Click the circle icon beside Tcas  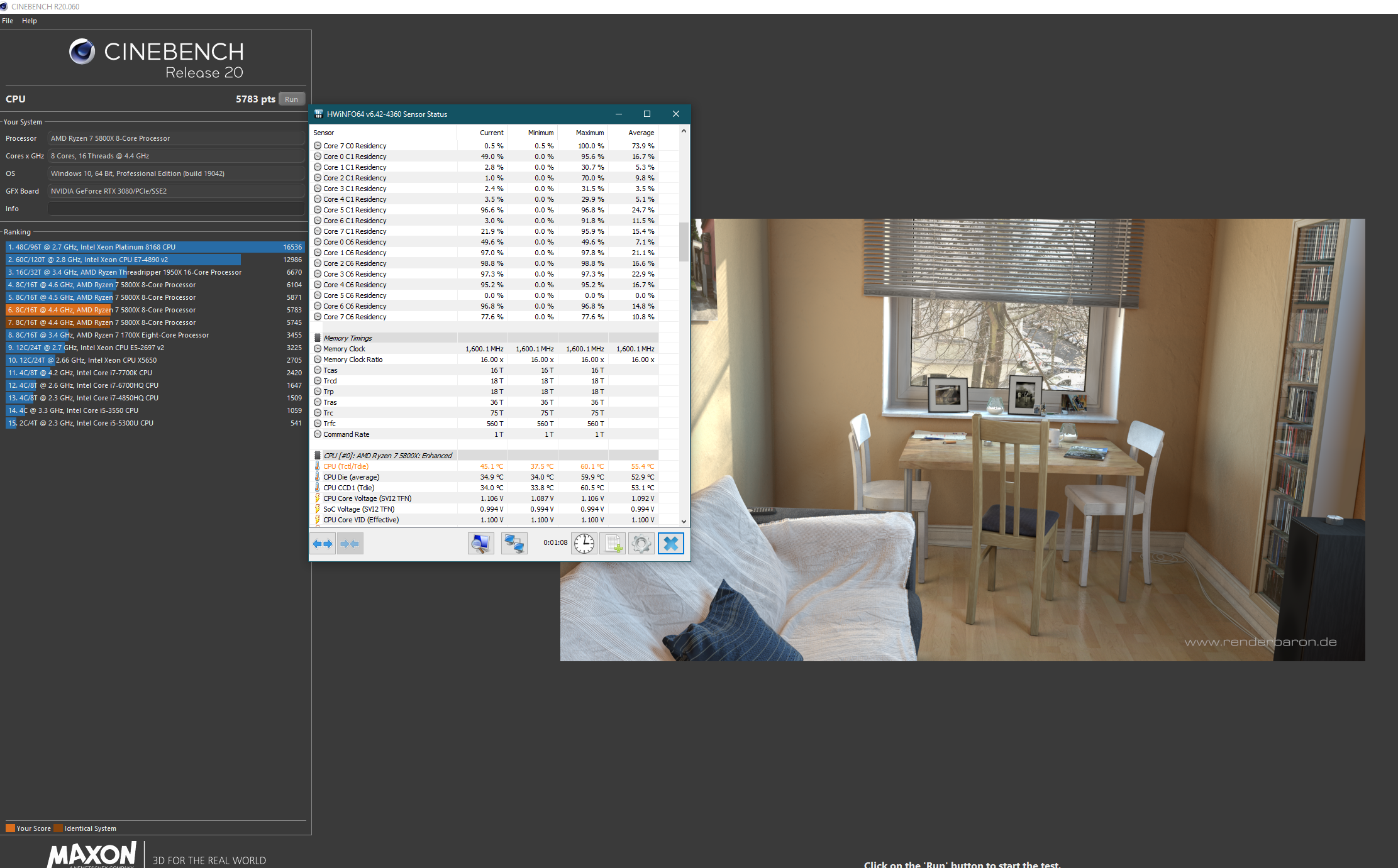tap(318, 370)
